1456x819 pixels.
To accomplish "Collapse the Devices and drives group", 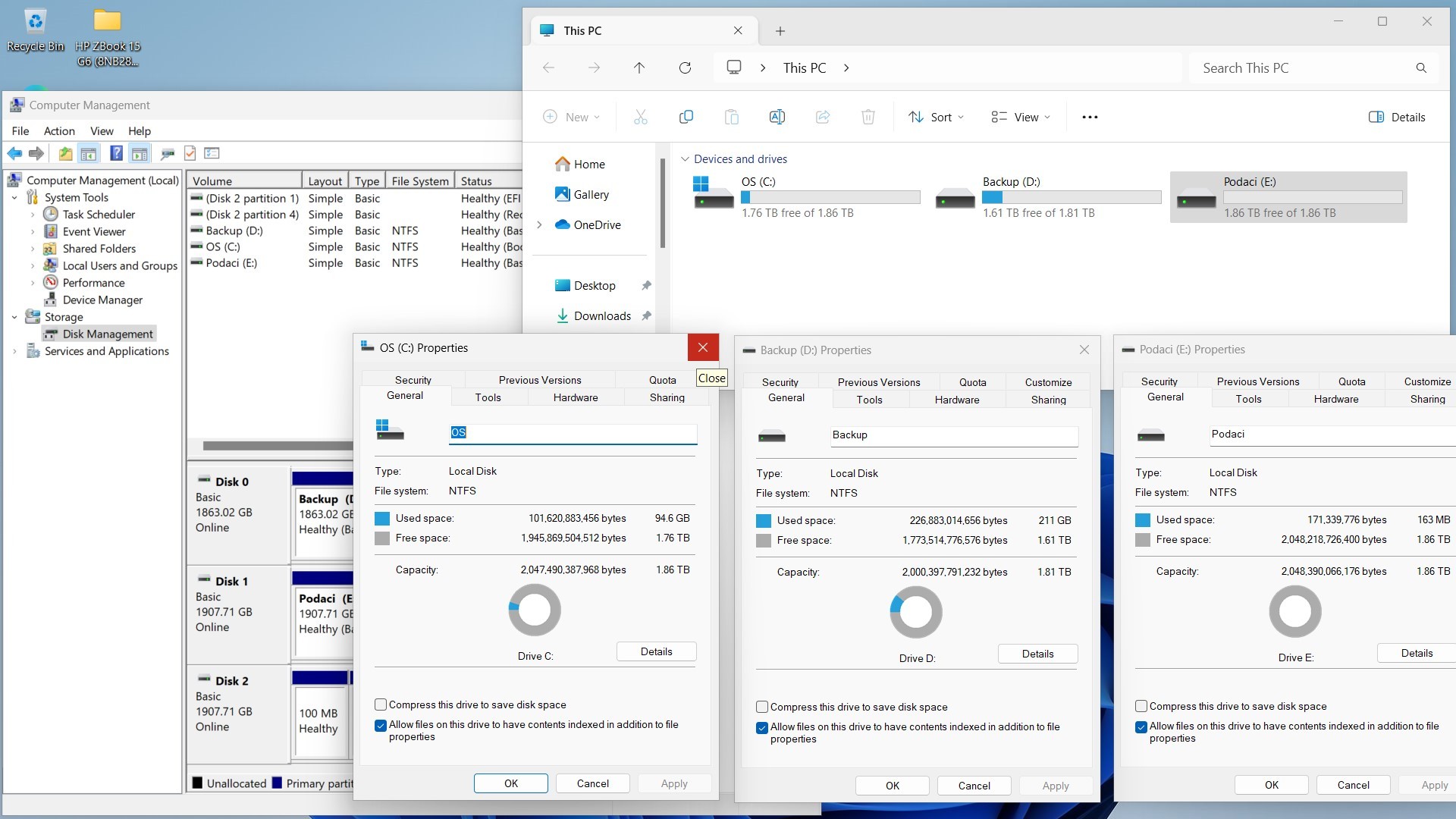I will click(x=685, y=159).
